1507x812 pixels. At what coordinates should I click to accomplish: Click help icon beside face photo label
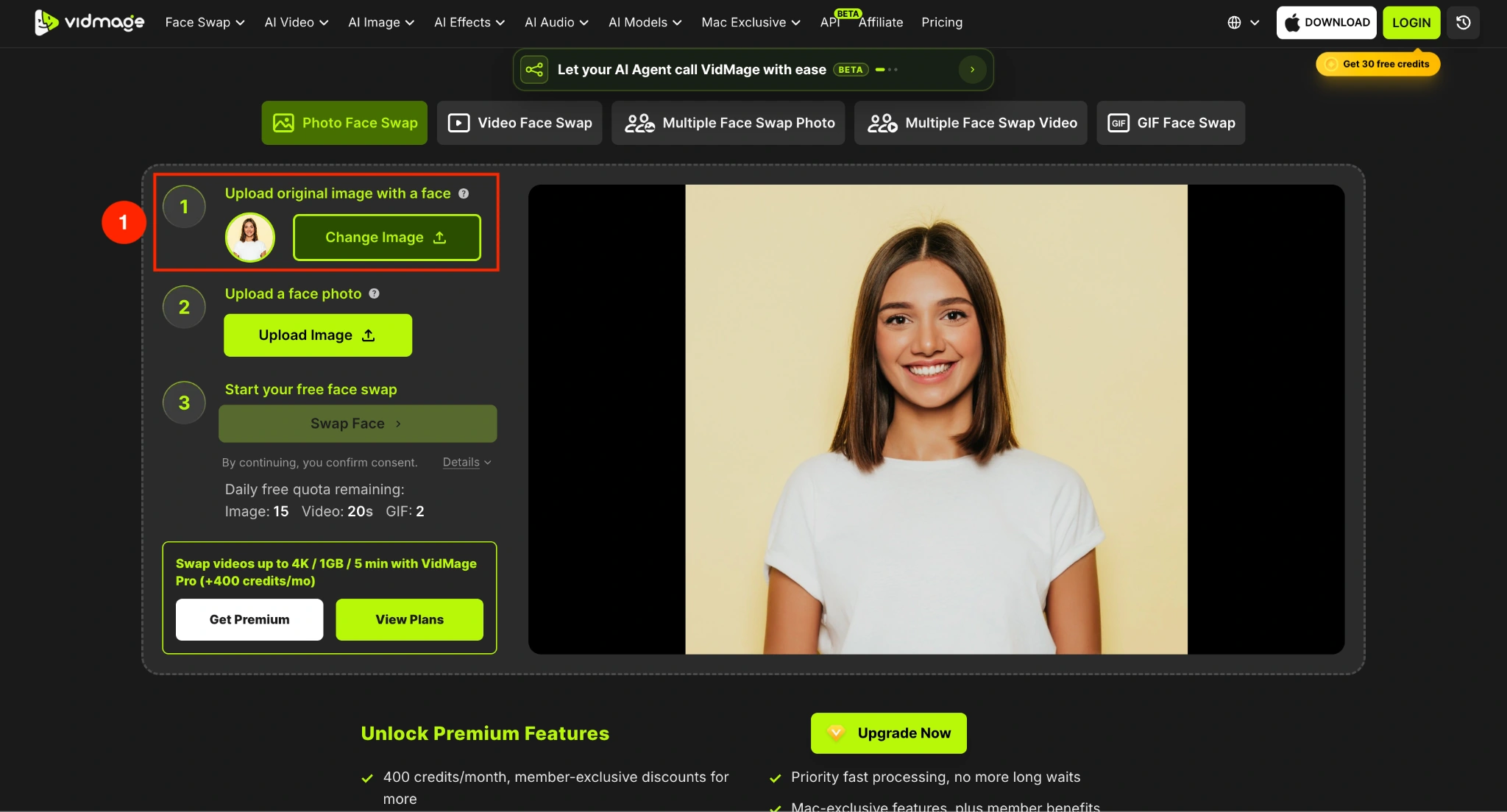pos(374,293)
